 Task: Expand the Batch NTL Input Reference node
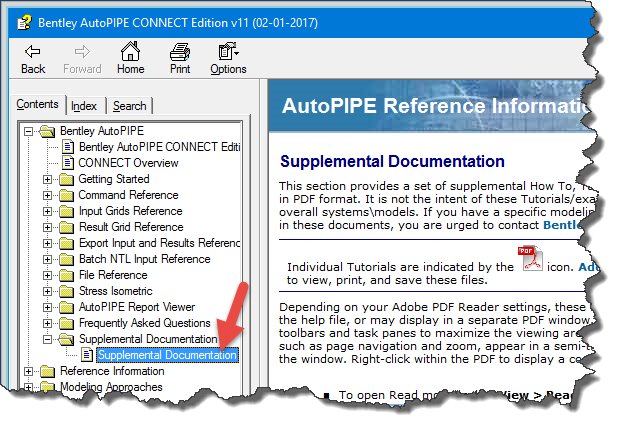[x=47, y=260]
